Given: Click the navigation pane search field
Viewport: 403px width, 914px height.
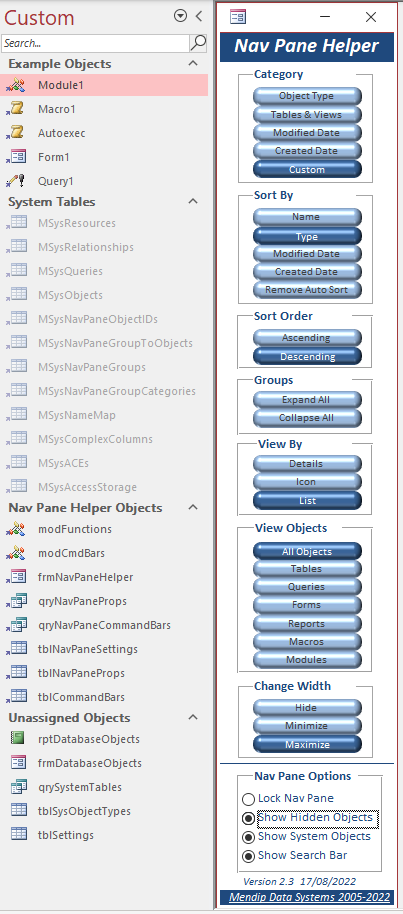Looking at the screenshot, I should [x=96, y=43].
